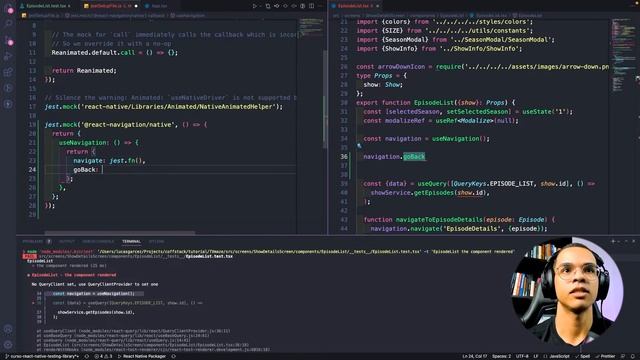Image resolution: width=640 pixels, height=360 pixels.
Task: Click the lightbulb code action on line 35
Action: (359, 145)
